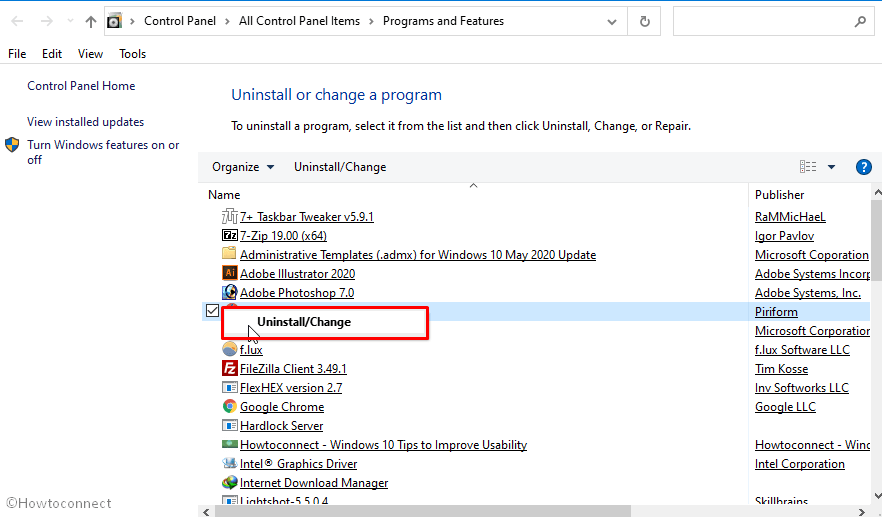This screenshot has width=882, height=517.
Task: Click the refresh button beside address bar
Action: 645,21
